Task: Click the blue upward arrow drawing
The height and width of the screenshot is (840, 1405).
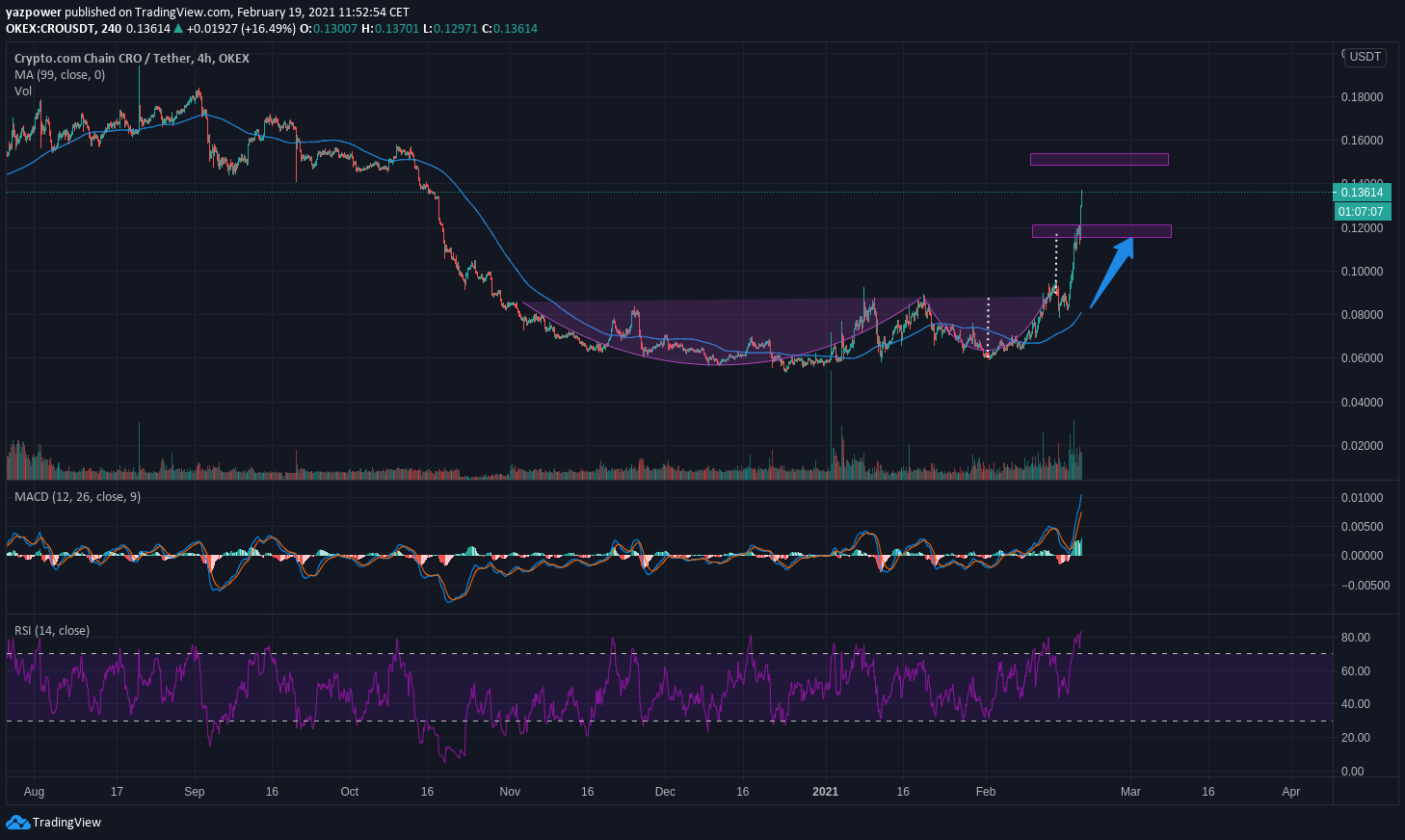Action: [1111, 273]
